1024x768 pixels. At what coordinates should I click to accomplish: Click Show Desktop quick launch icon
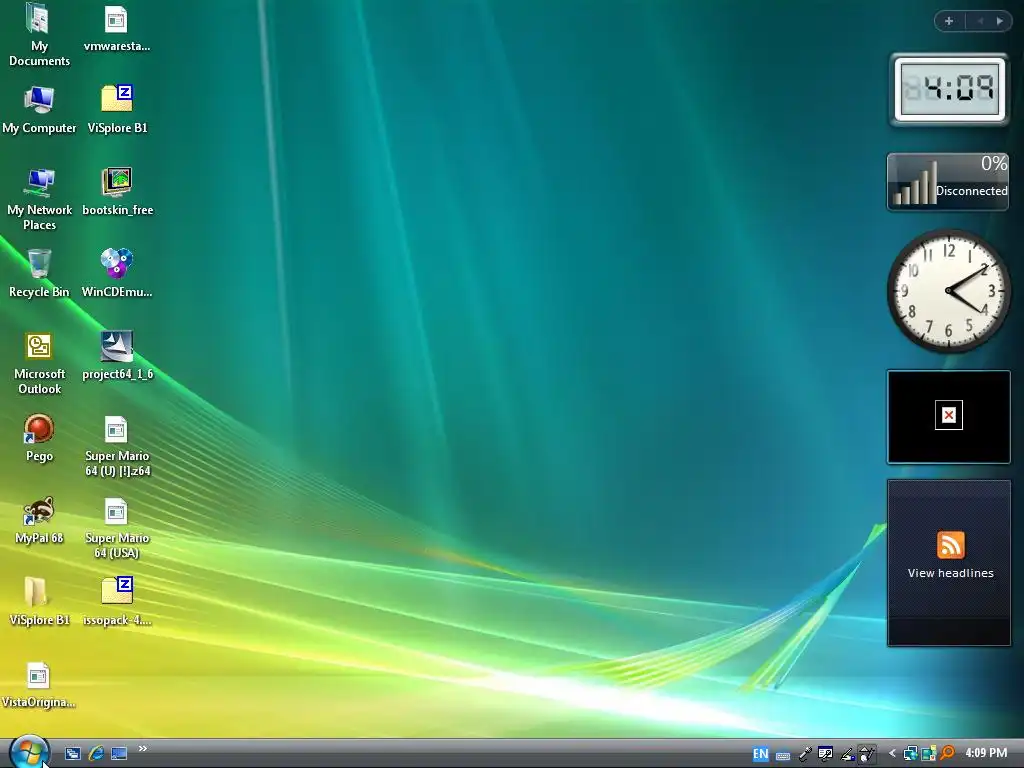(x=72, y=754)
